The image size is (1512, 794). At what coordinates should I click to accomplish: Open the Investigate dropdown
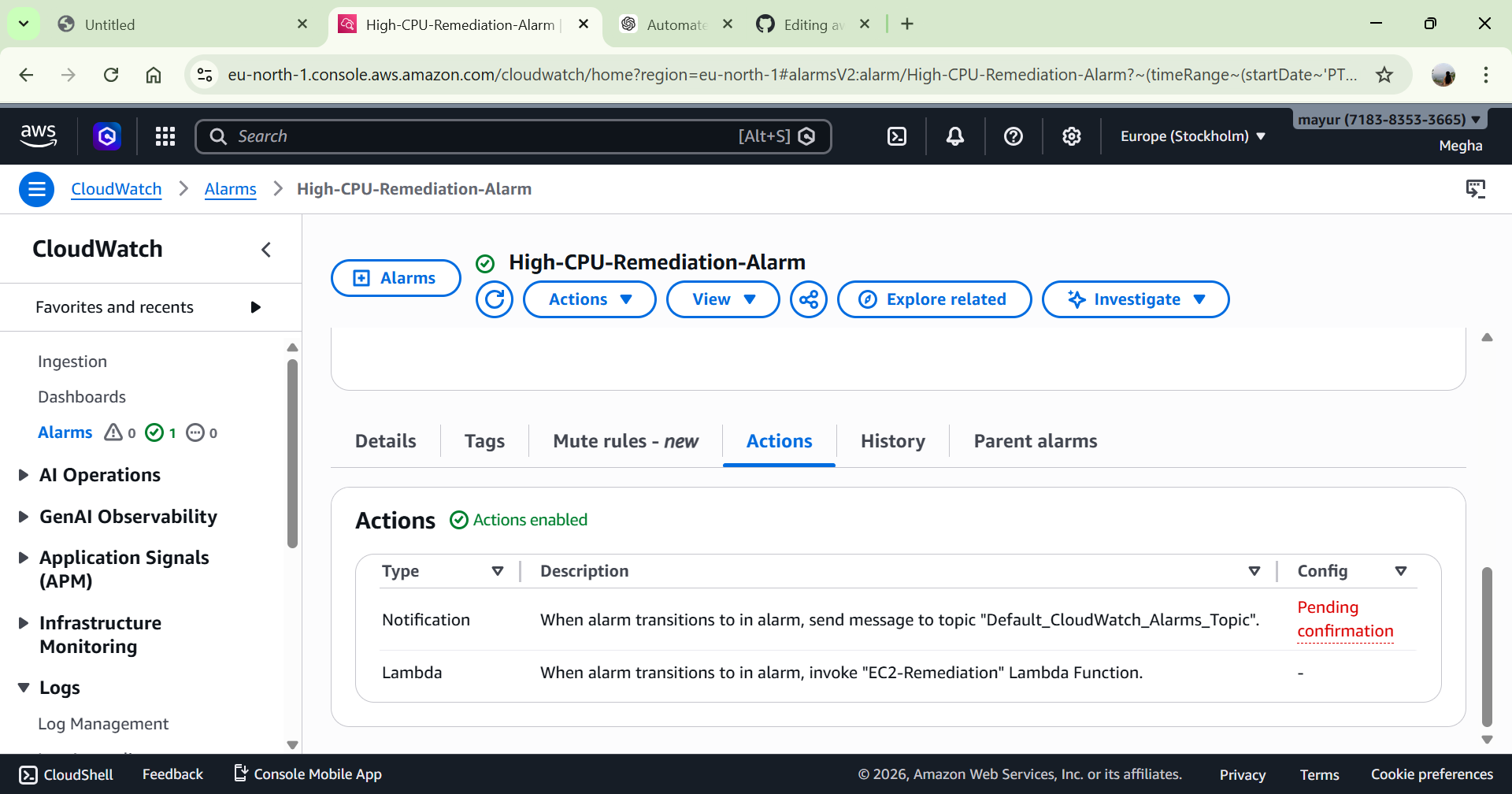(1135, 299)
